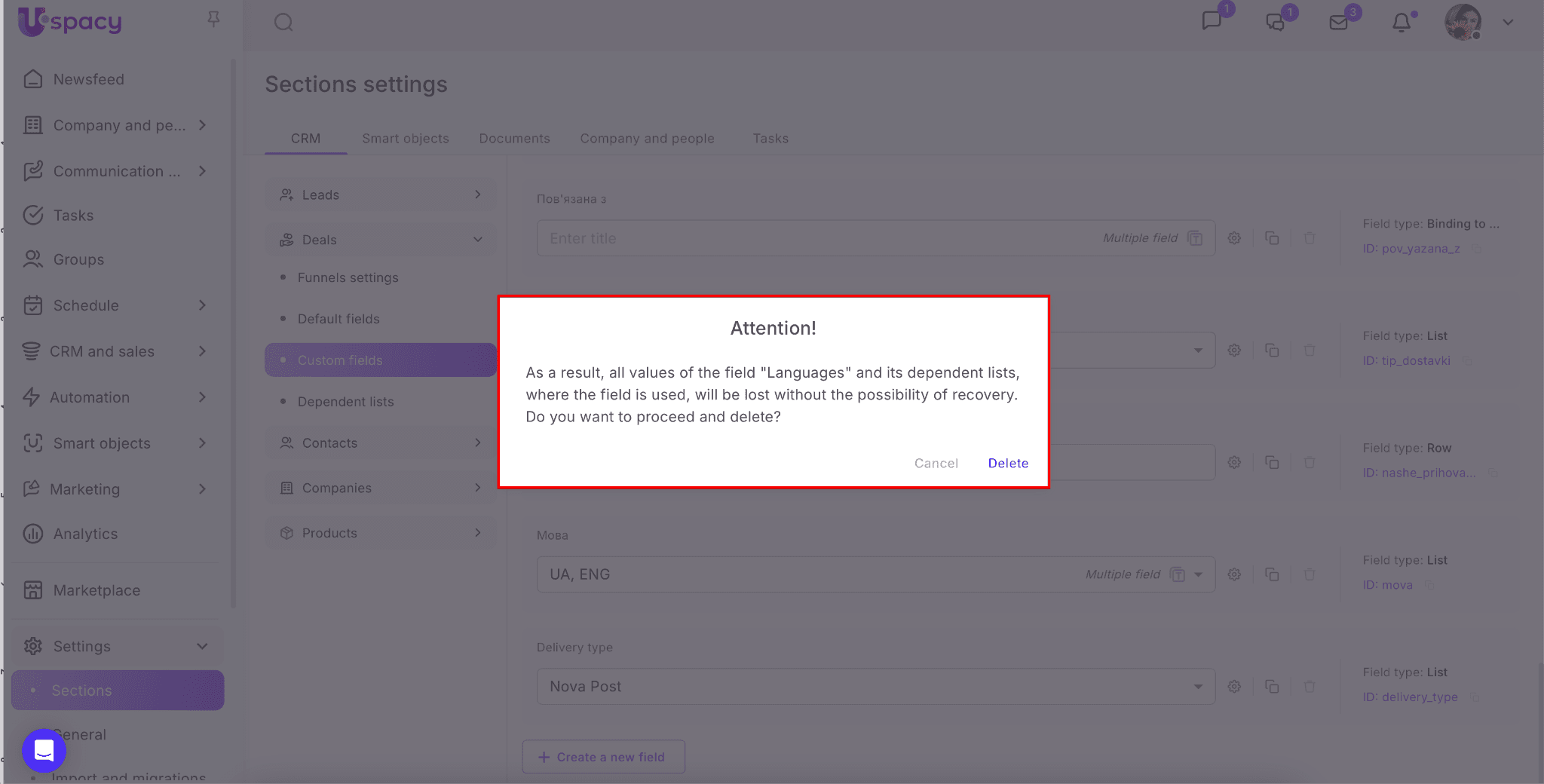Pin the sidebar with pin icon
1544x784 pixels.
(213, 20)
